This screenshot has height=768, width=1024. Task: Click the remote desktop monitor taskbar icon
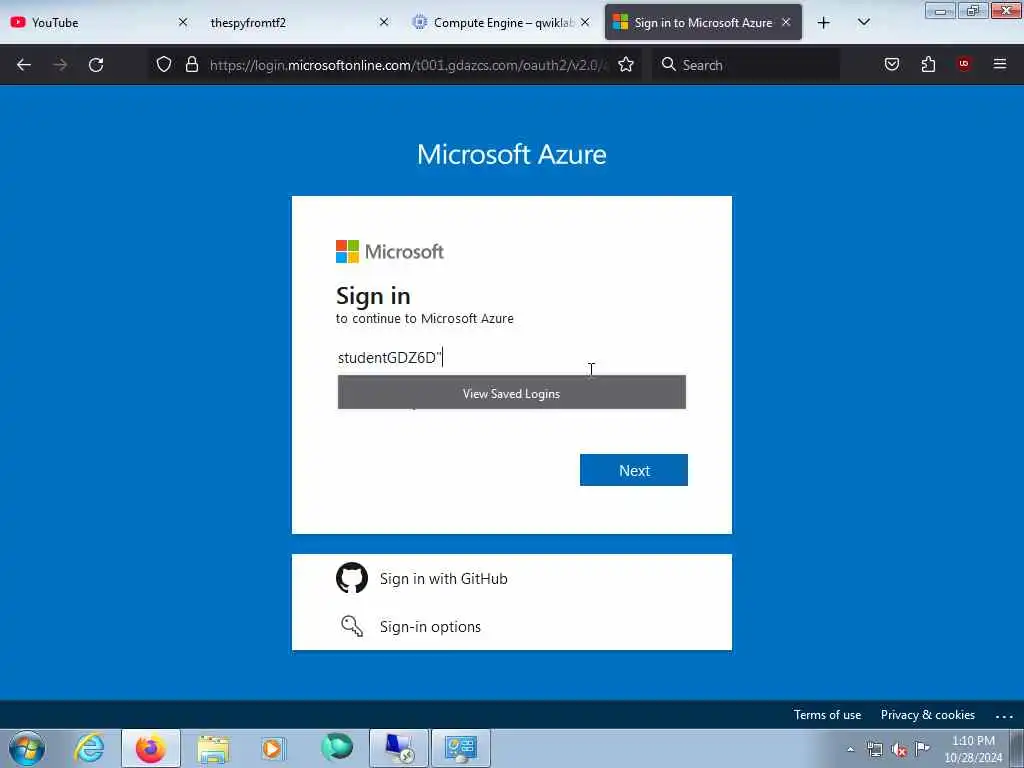coord(399,748)
